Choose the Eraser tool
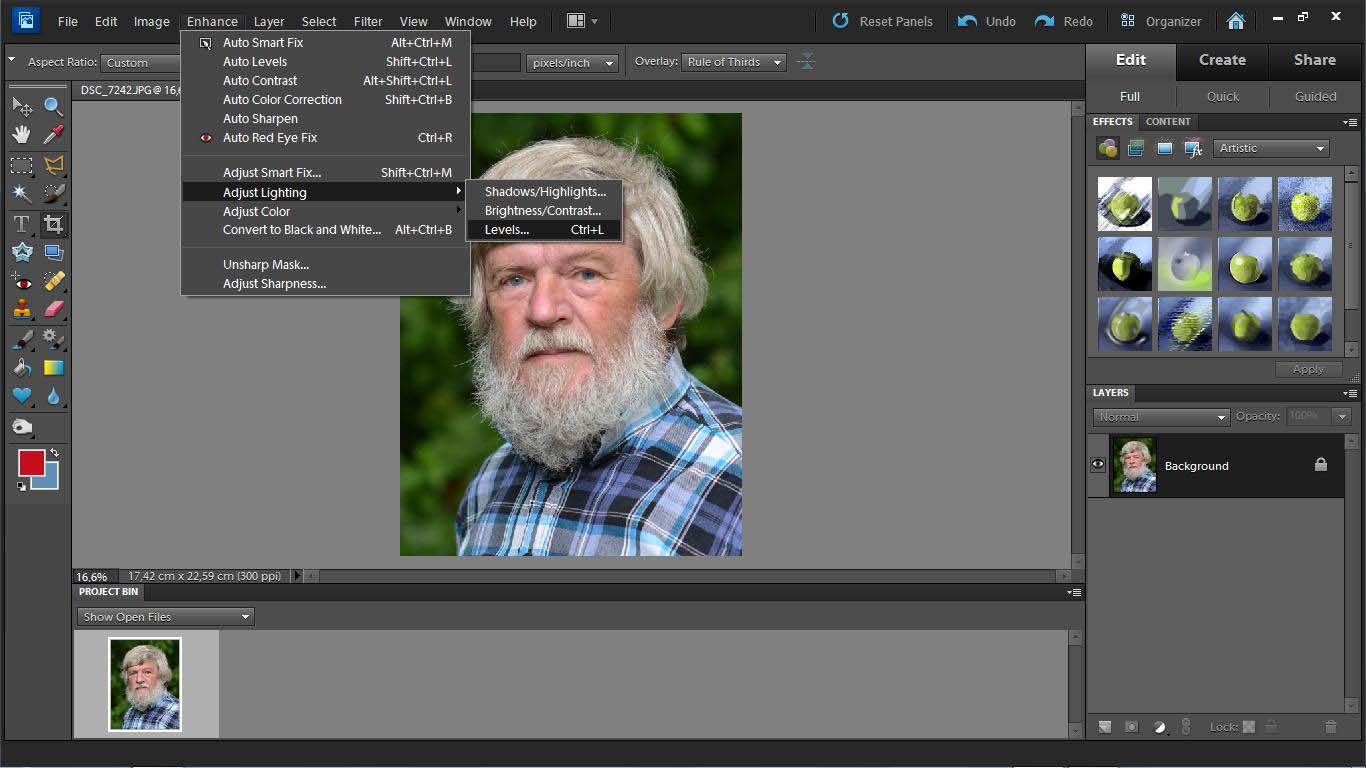 click(x=54, y=309)
